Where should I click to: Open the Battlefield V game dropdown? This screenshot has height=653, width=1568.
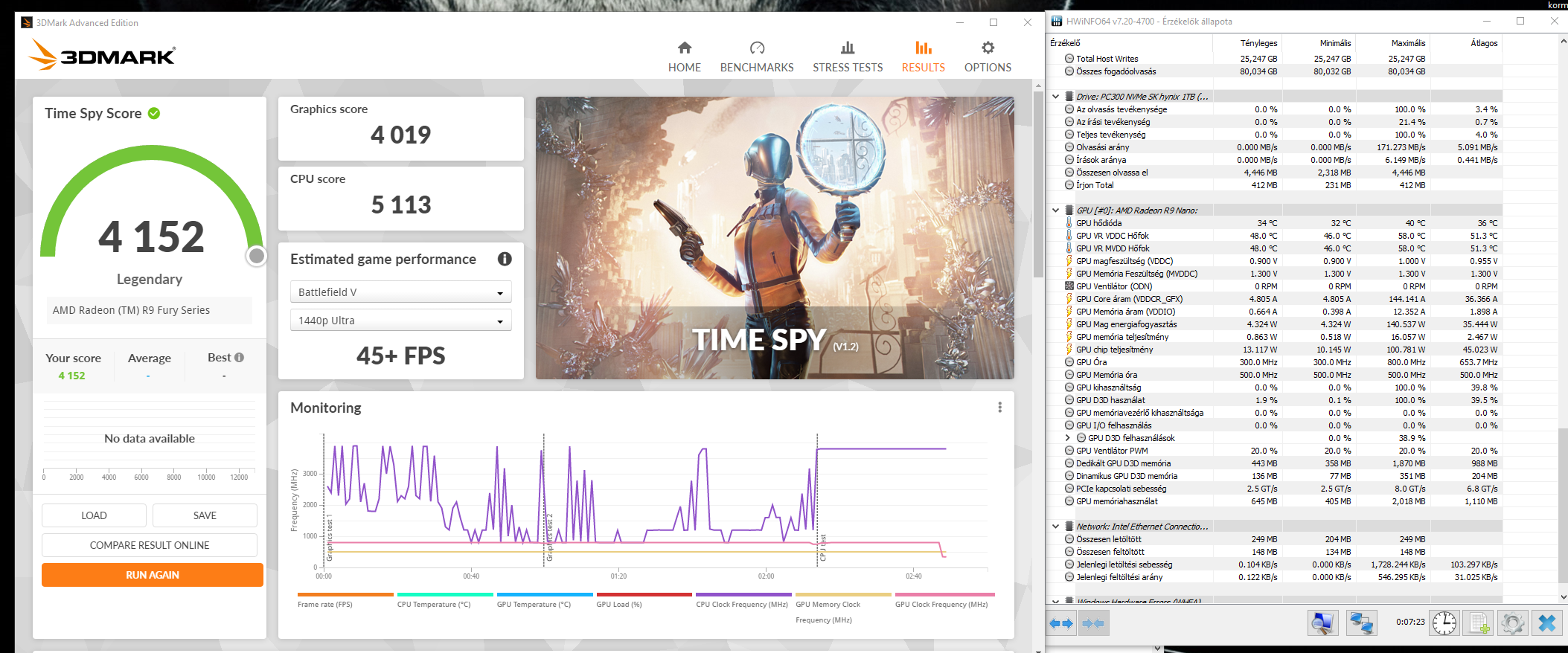pos(400,292)
